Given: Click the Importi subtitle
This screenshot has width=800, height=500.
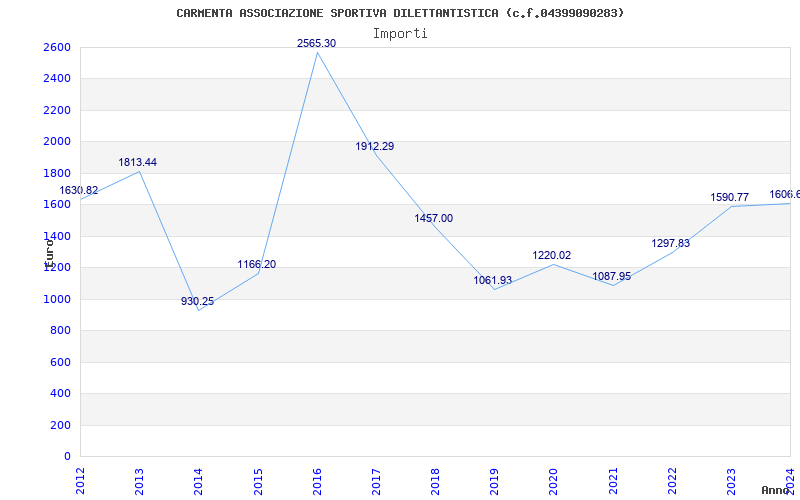Looking at the screenshot, I should (400, 34).
